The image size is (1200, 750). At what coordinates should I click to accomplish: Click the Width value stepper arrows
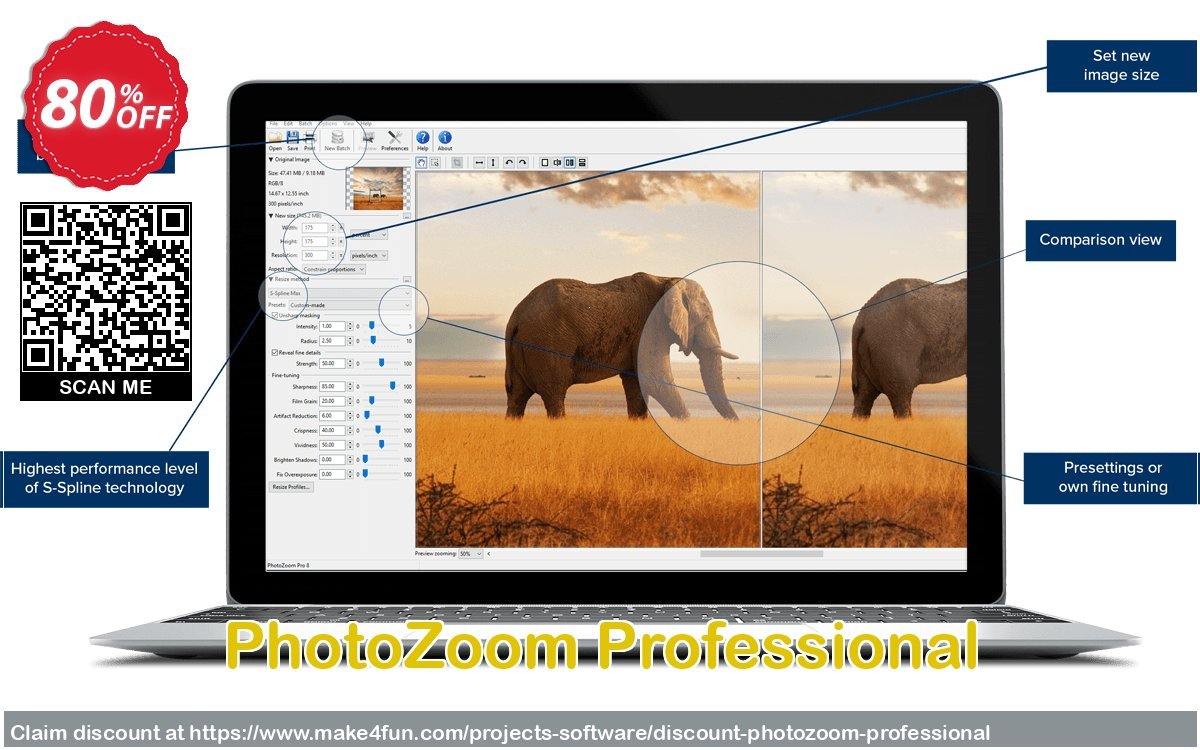tap(333, 228)
